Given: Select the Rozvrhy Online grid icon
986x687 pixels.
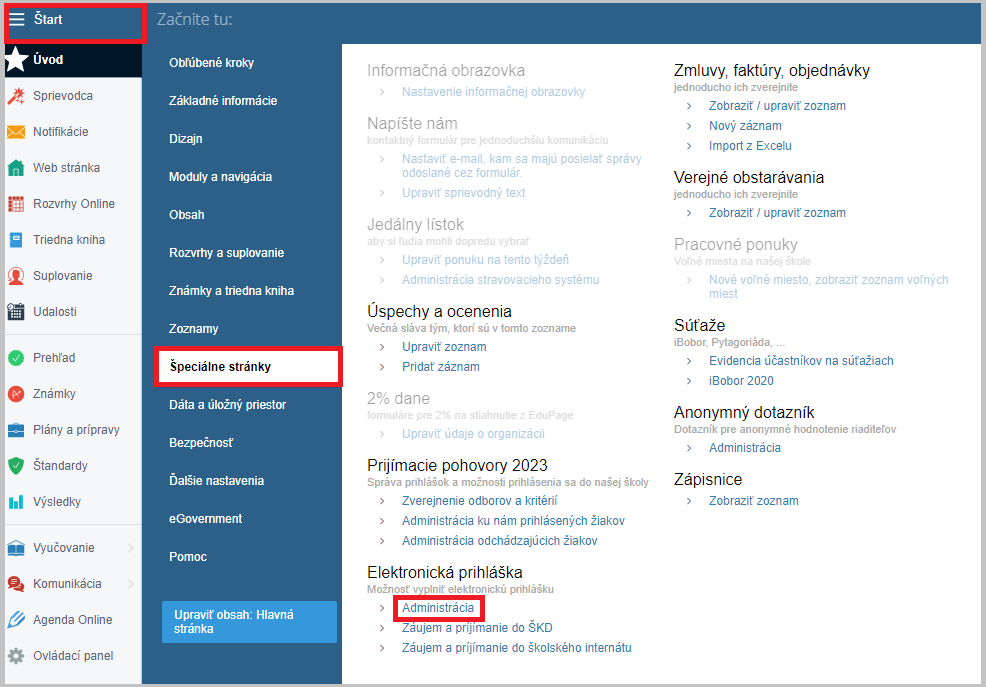Looking at the screenshot, I should tap(16, 204).
